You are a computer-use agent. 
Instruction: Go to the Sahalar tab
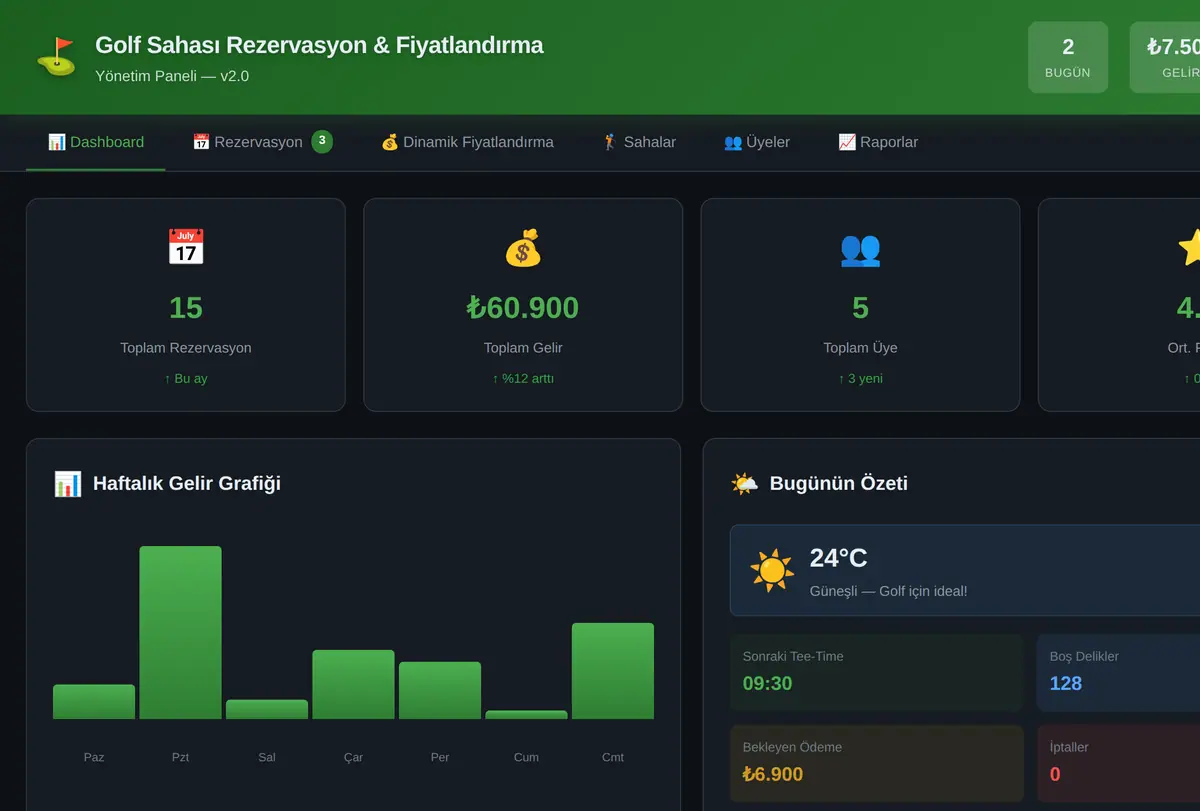(639, 142)
